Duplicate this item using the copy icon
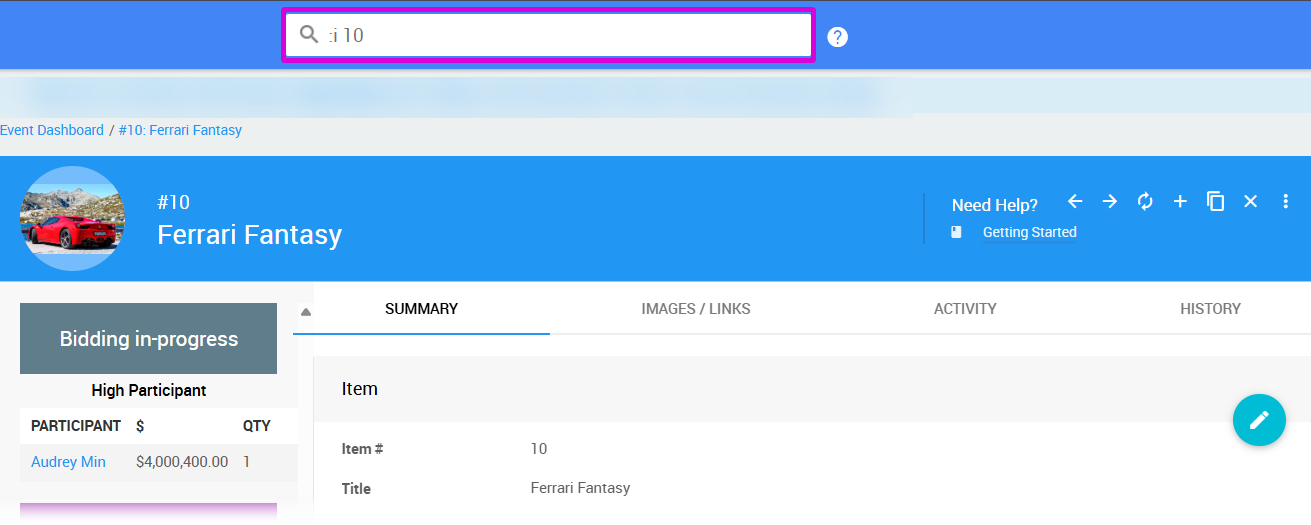The width and height of the screenshot is (1311, 525). coord(1215,202)
